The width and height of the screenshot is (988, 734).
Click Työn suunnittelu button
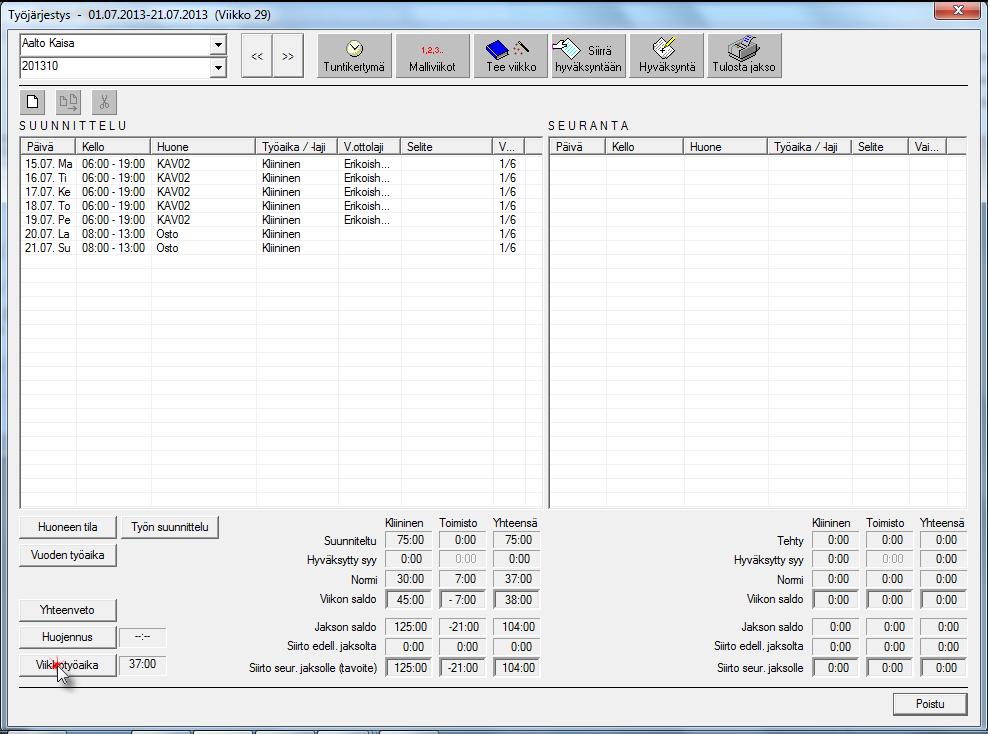pos(169,527)
